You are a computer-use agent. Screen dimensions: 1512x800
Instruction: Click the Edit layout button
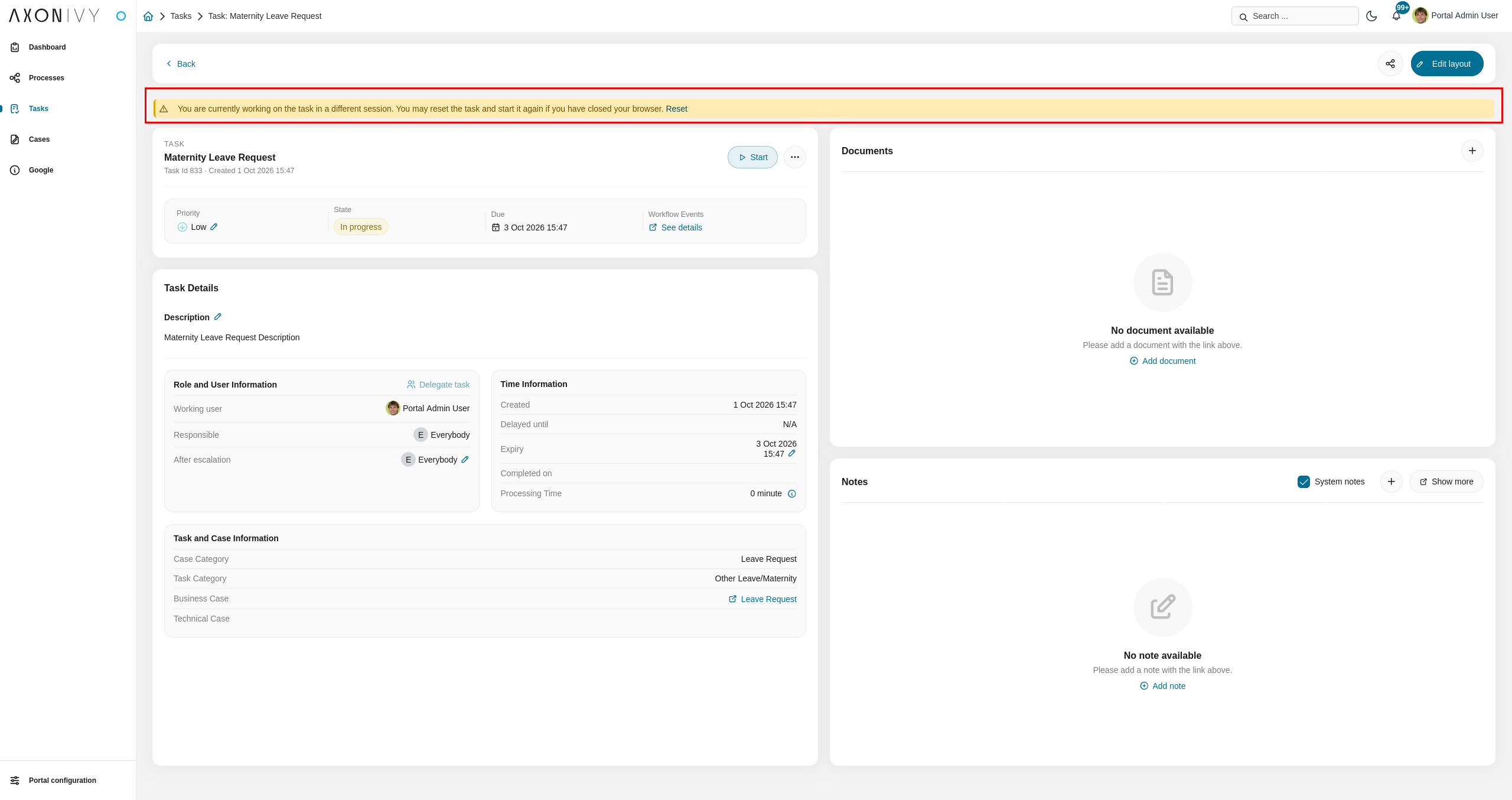pyautogui.click(x=1447, y=64)
